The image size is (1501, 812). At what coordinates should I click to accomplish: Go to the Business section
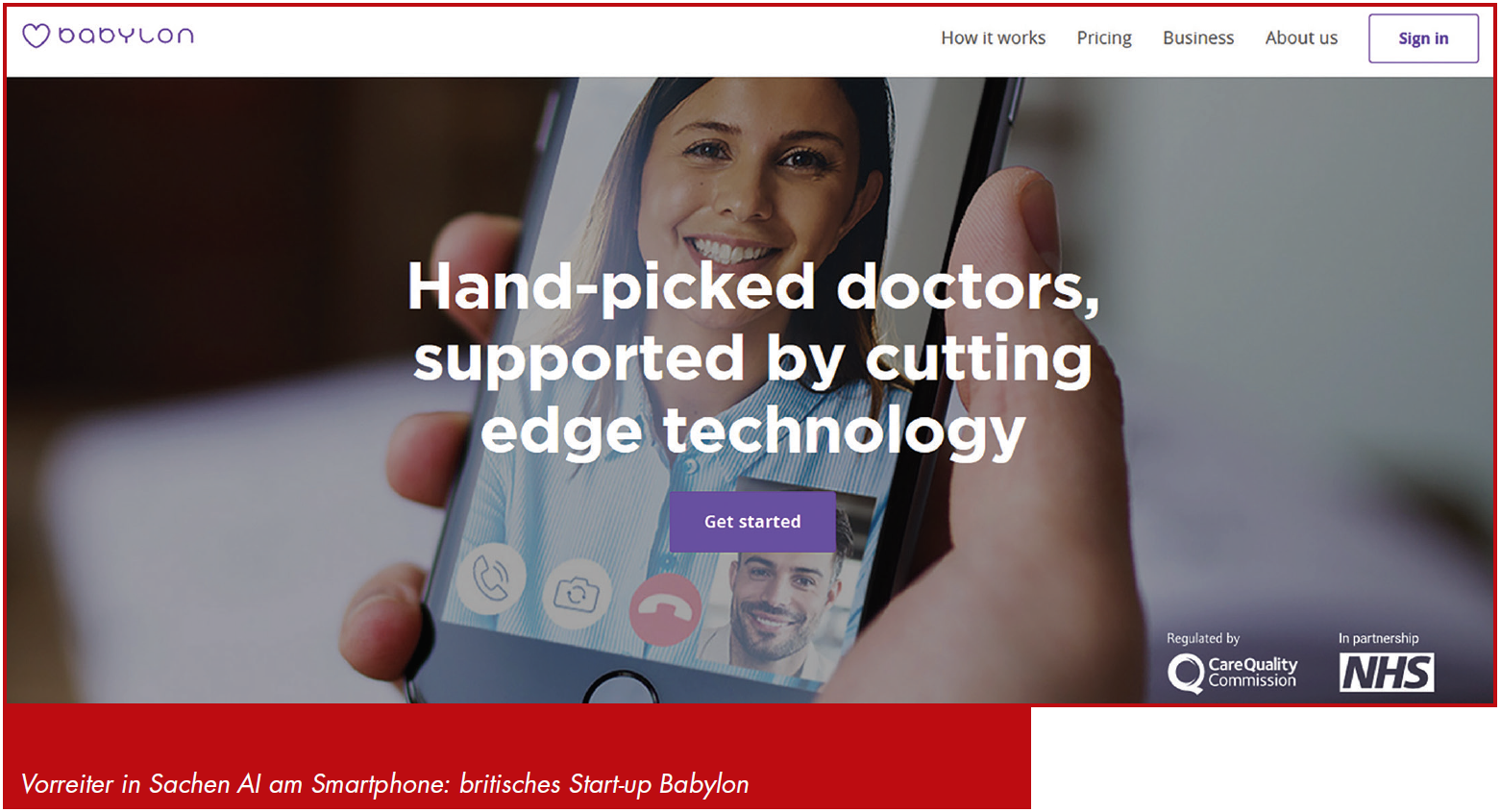[x=1197, y=38]
